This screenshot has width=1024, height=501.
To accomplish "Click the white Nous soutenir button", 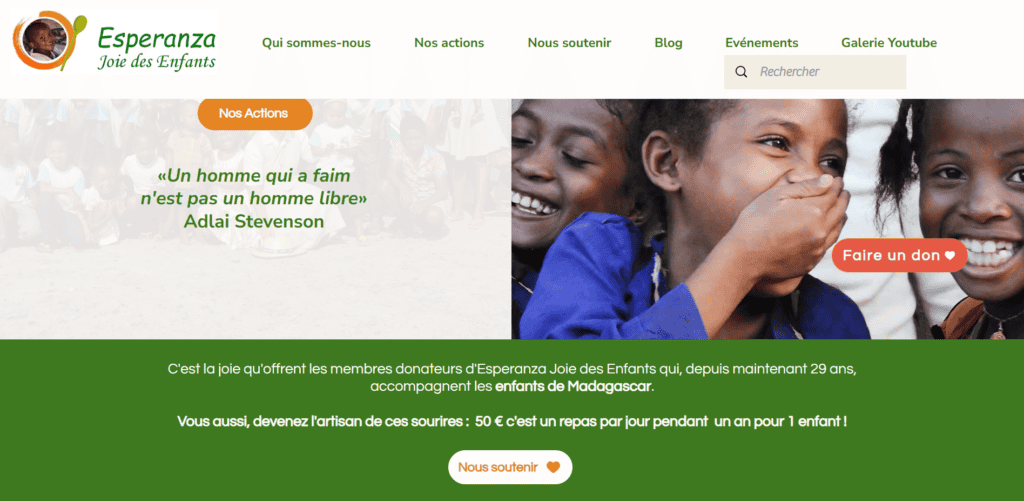I will click(x=510, y=467).
